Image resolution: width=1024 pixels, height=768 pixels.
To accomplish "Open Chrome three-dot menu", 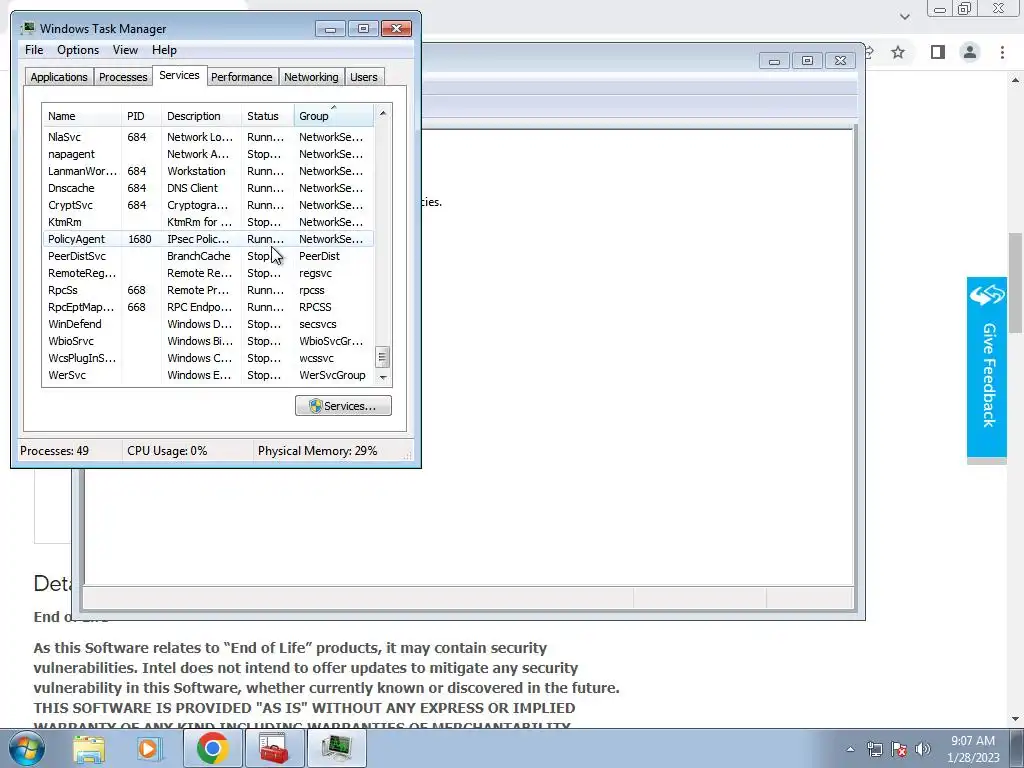I will click(x=1002, y=52).
